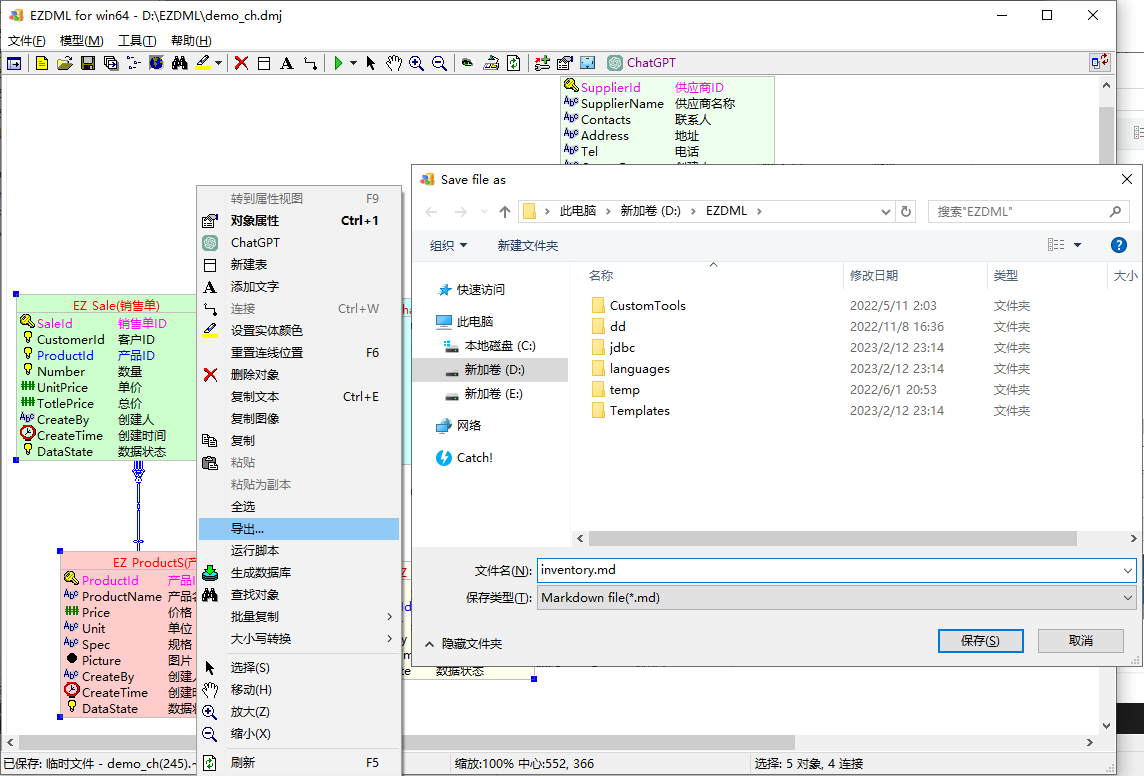Collapse folders with 隐藏文件夹
Image resolution: width=1144 pixels, height=776 pixels.
point(463,644)
